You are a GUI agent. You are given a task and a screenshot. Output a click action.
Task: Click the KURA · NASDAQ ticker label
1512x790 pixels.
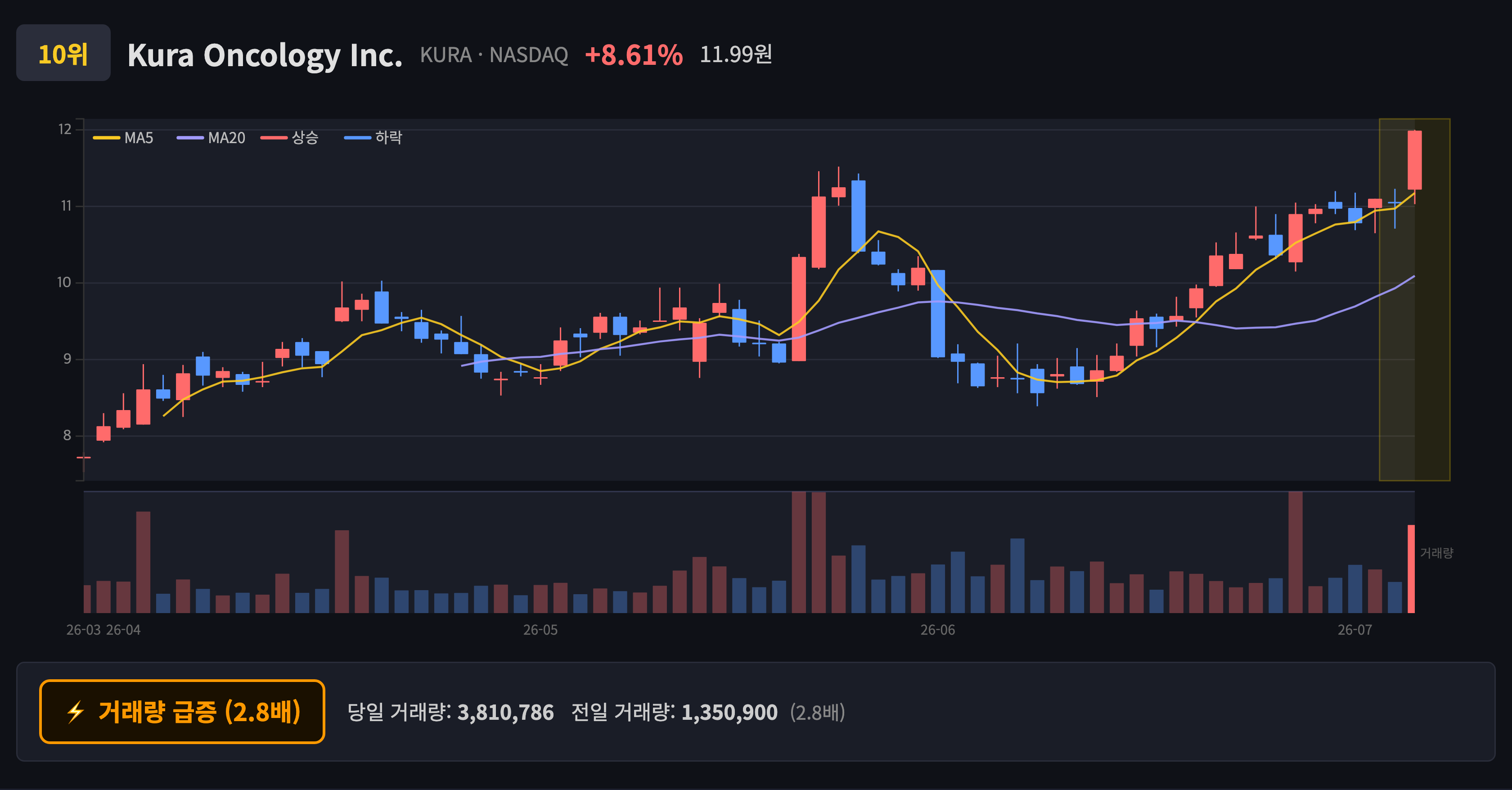494,55
